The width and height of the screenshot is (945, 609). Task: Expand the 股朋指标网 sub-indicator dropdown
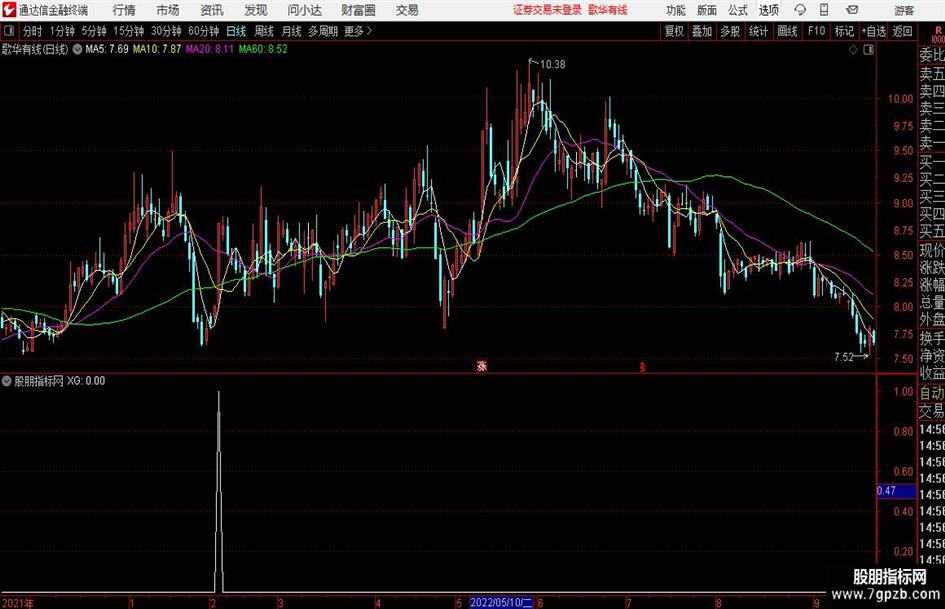(7, 381)
